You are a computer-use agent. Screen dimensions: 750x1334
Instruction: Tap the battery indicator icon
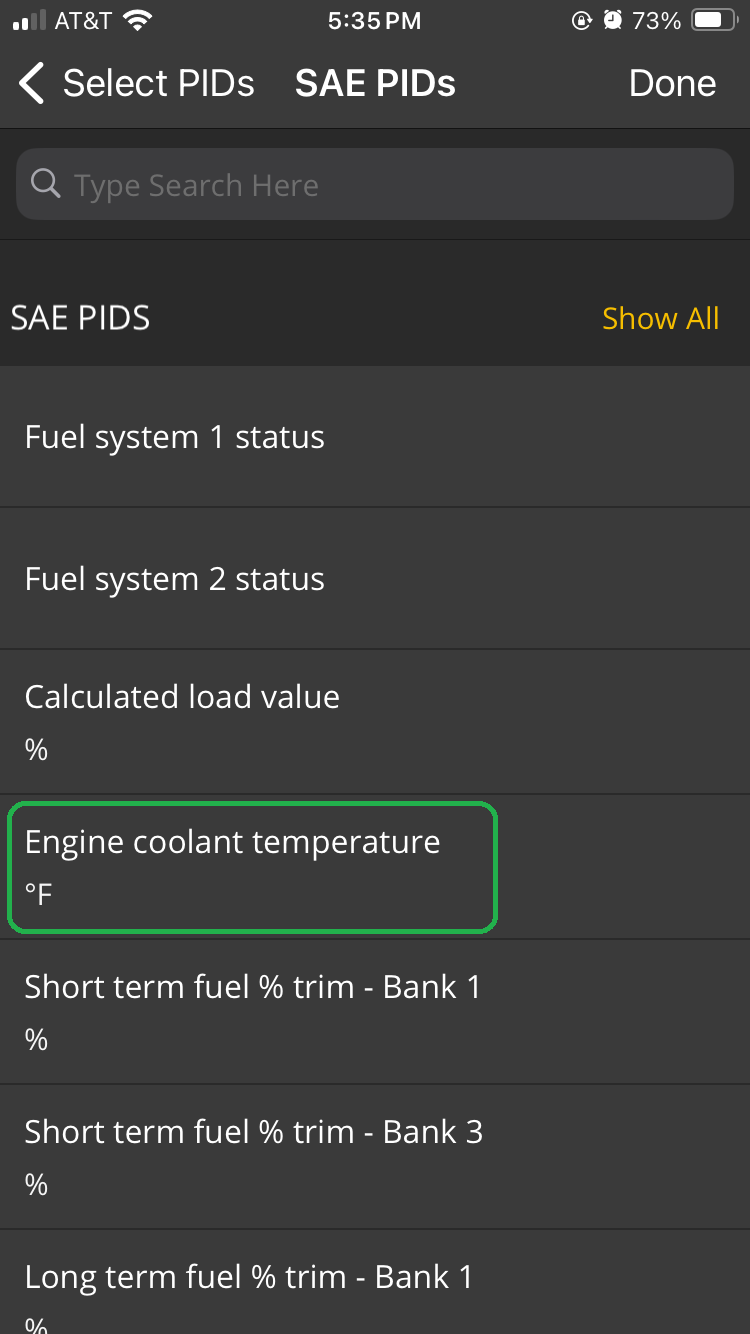[x=716, y=18]
